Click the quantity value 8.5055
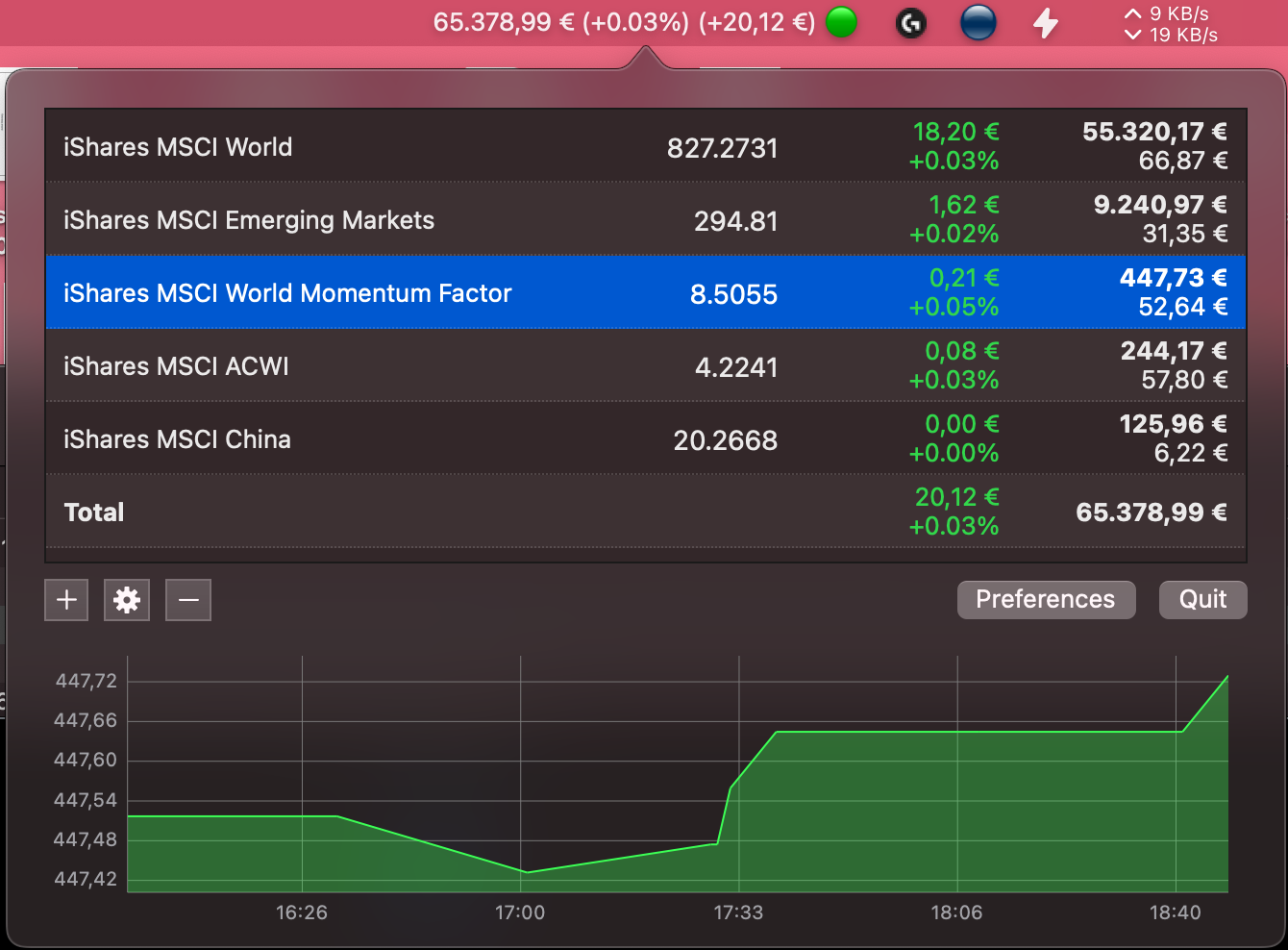This screenshot has width=1288, height=950. point(733,294)
